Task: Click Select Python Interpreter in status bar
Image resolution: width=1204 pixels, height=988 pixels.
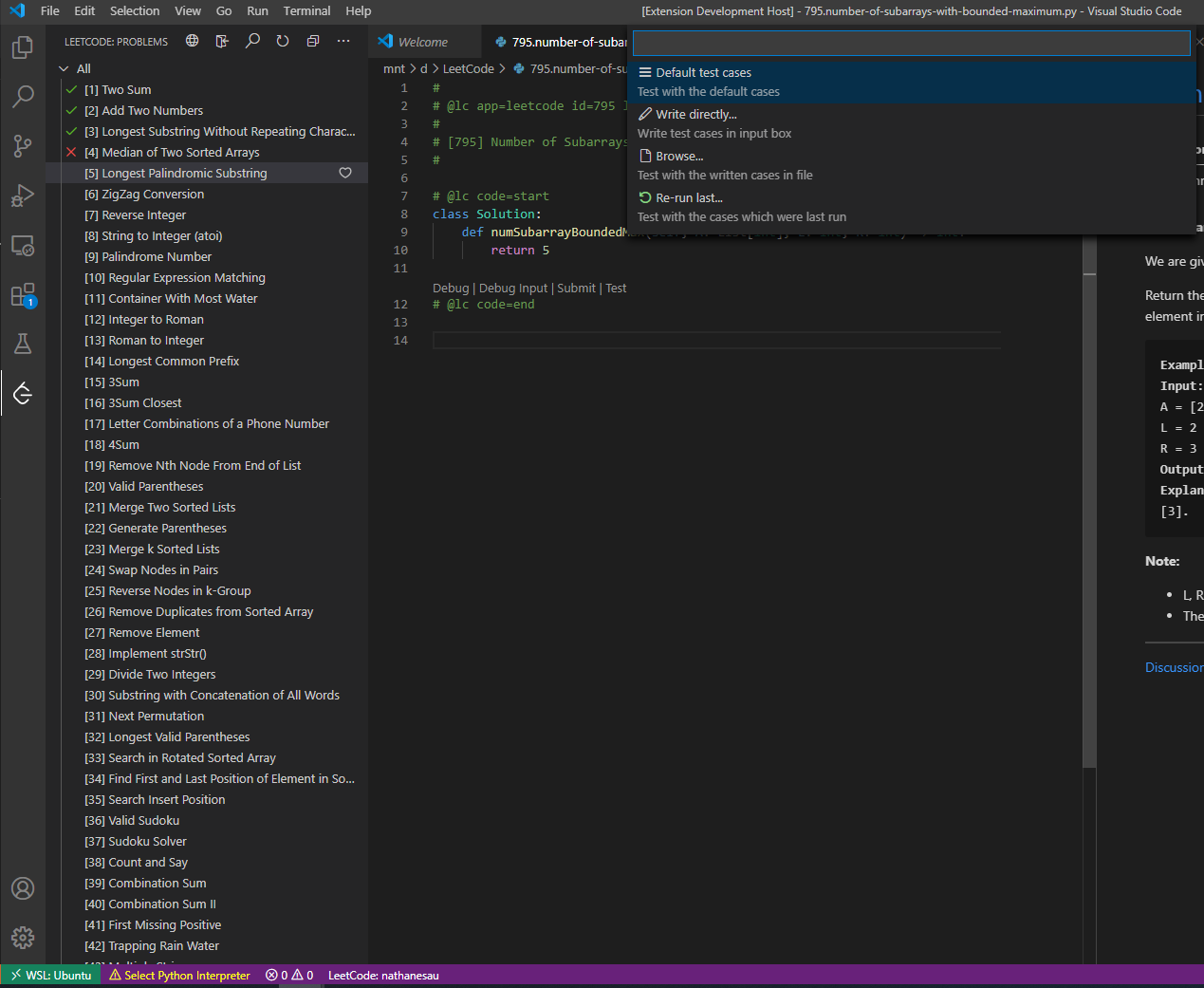Action: [x=179, y=976]
